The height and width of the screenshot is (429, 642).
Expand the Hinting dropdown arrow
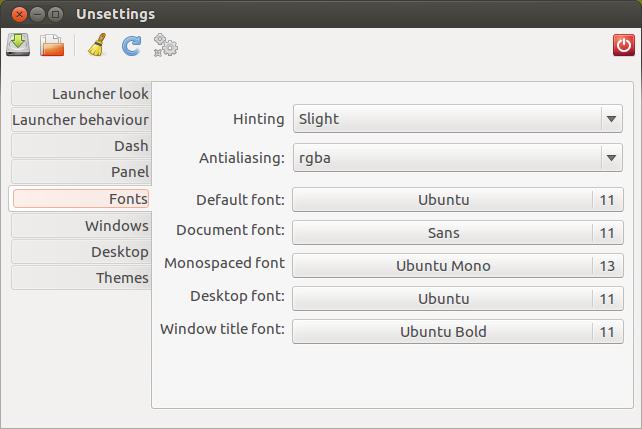(x=611, y=119)
